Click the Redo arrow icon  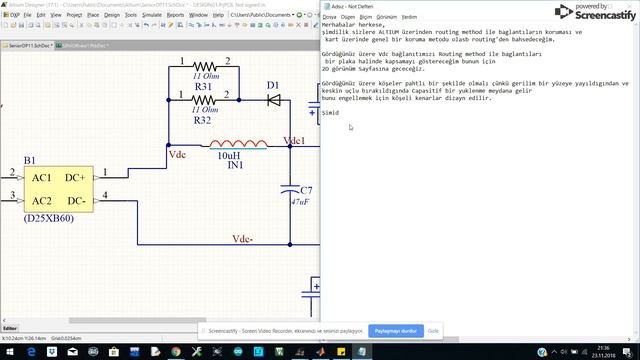tap(154, 25)
